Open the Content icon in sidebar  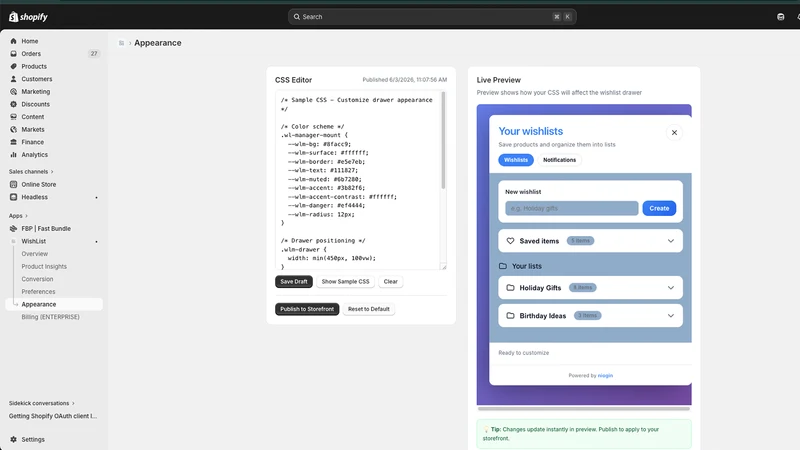pyautogui.click(x=13, y=117)
